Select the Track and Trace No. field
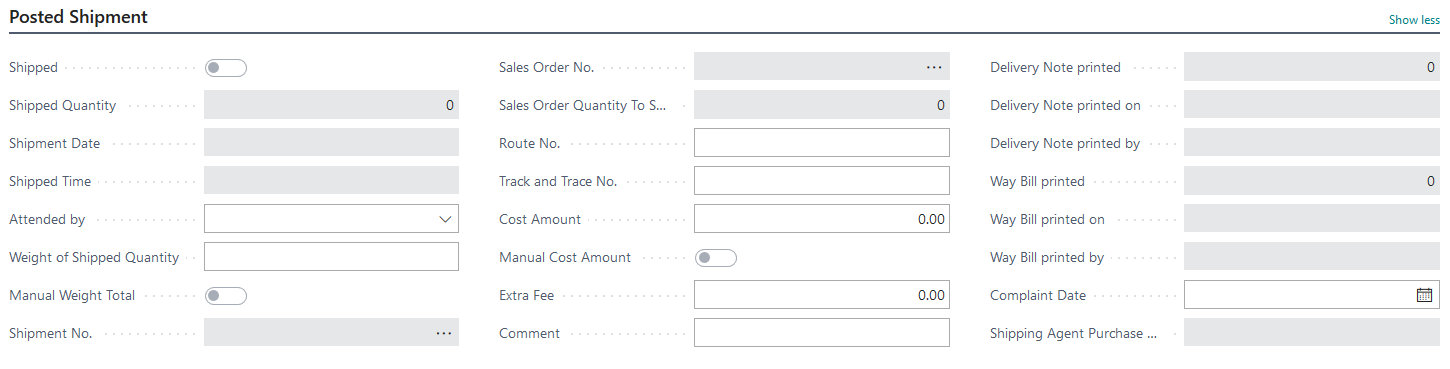Screen dimensions: 1450x369 (822, 181)
